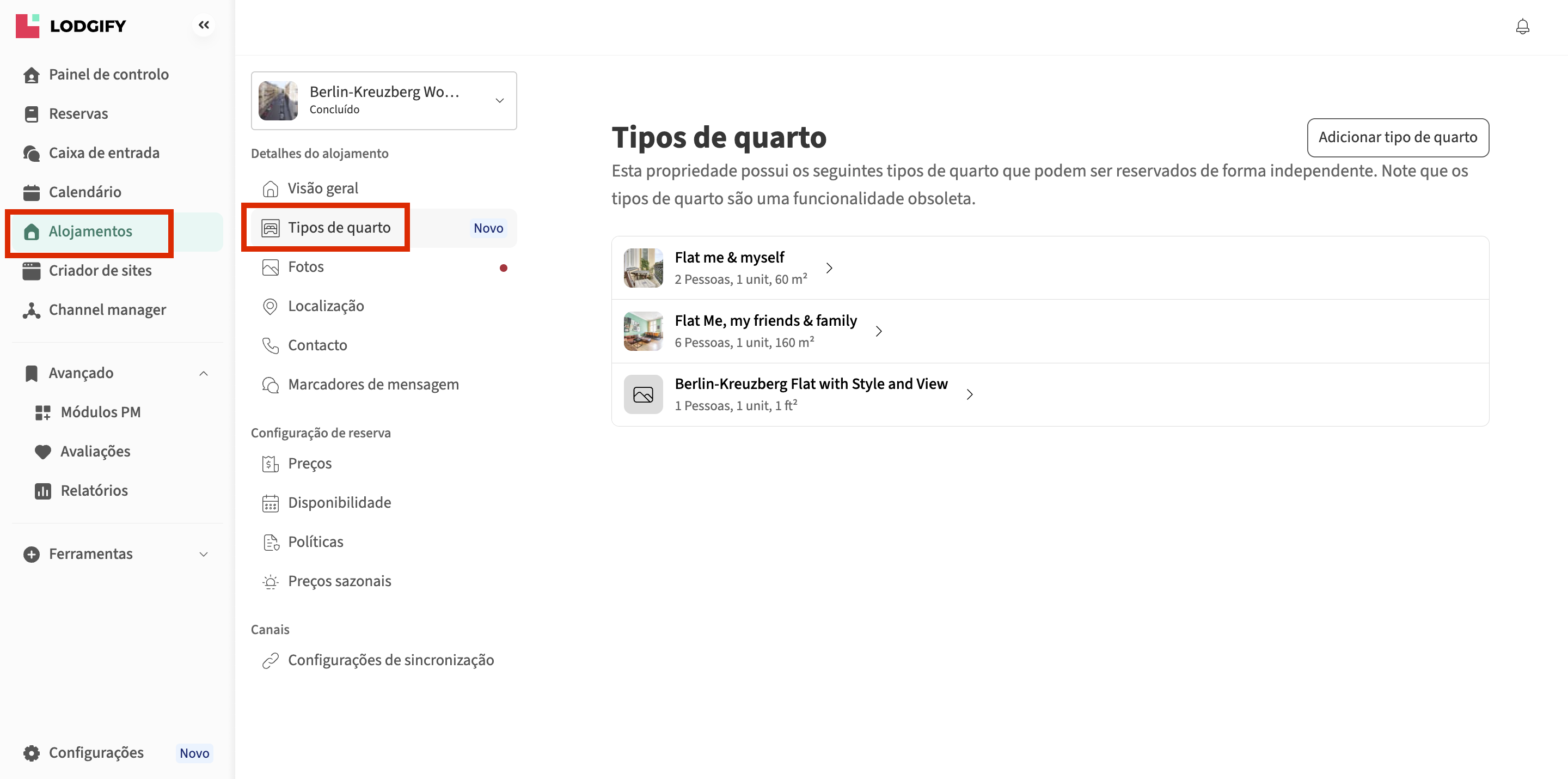Open Configurações gear icon
Image resolution: width=1568 pixels, height=779 pixels.
pos(32,753)
